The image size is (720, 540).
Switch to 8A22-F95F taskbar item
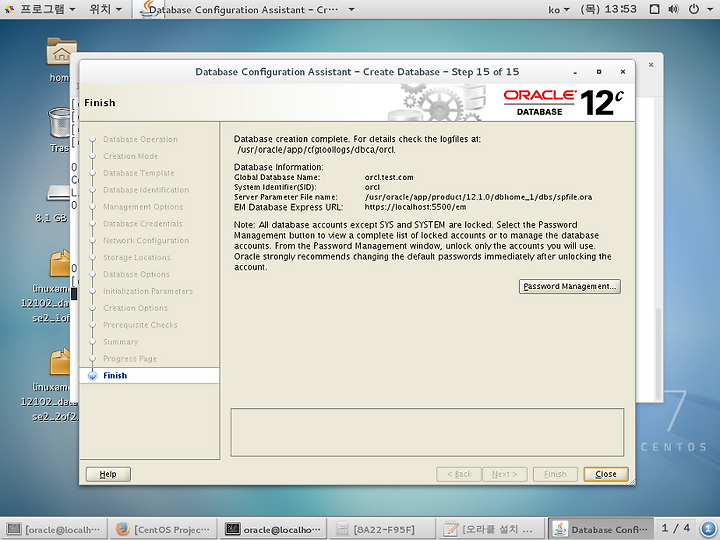[382, 529]
